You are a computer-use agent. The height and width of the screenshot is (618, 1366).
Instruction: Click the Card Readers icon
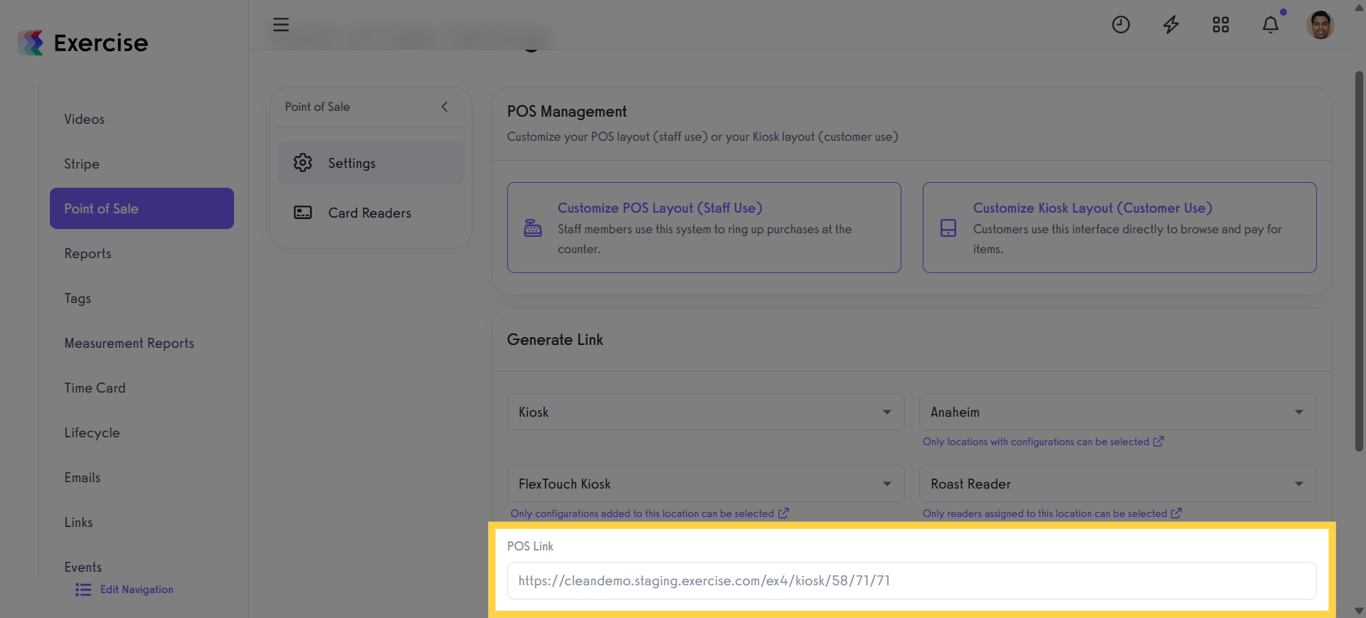tap(303, 213)
